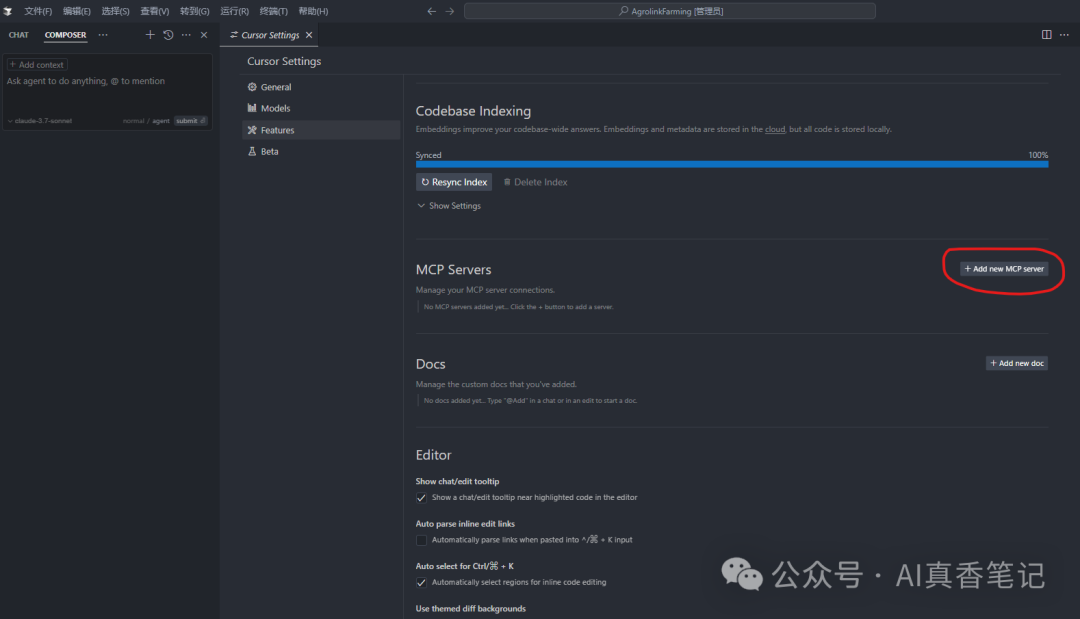The width and height of the screenshot is (1080, 619).
Task: Open more options beside the COMPOSER tab
Action: (x=103, y=35)
